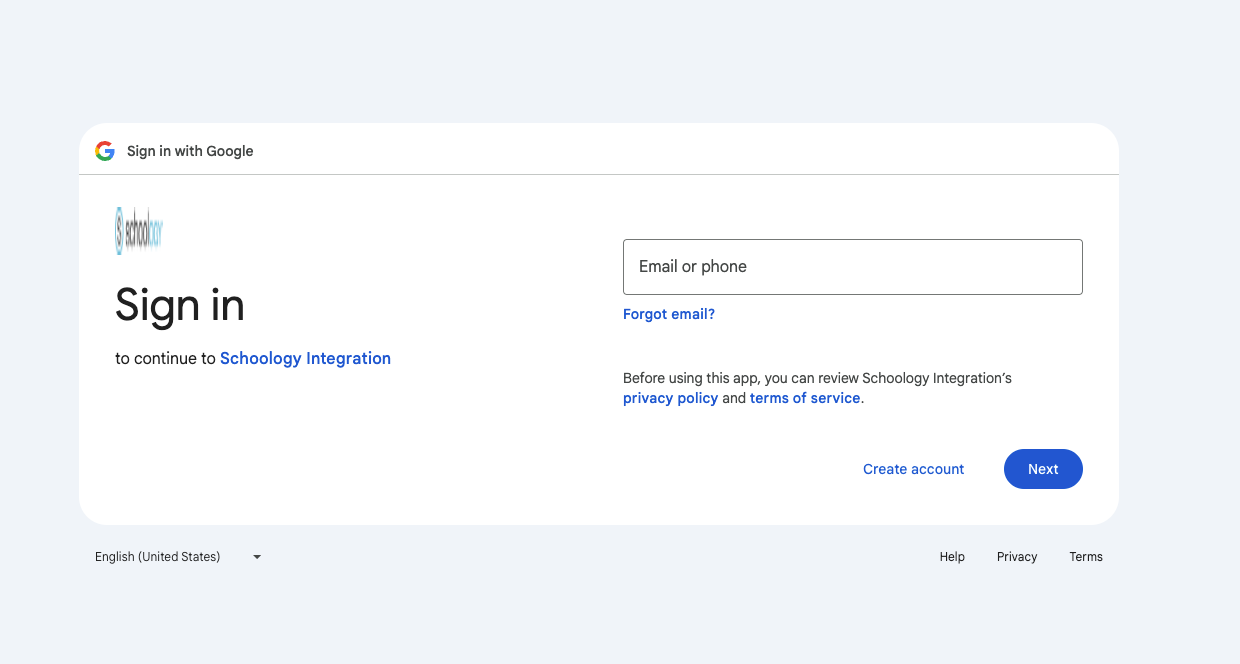Open the Privacy footer link
Viewport: 1240px width, 664px height.
click(1017, 557)
